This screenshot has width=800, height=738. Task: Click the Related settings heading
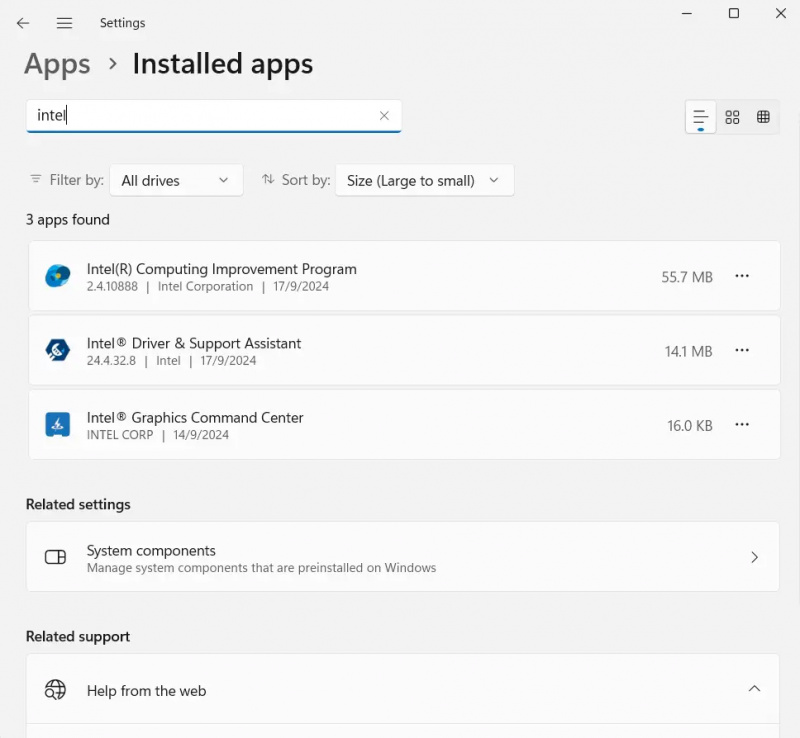point(78,505)
